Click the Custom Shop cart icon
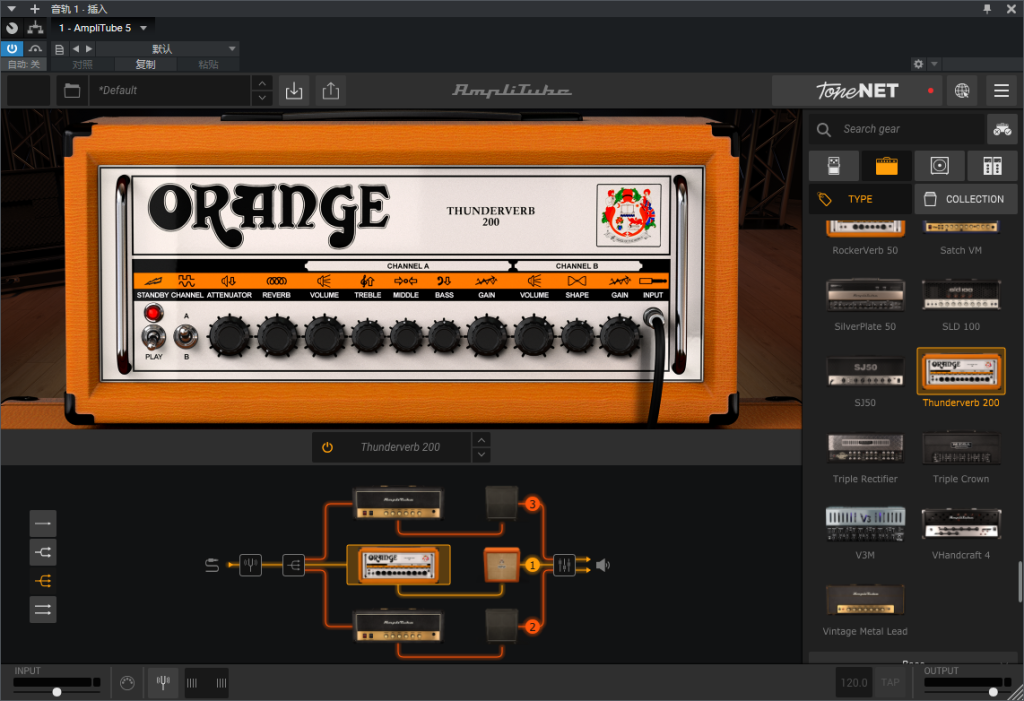 1002,129
